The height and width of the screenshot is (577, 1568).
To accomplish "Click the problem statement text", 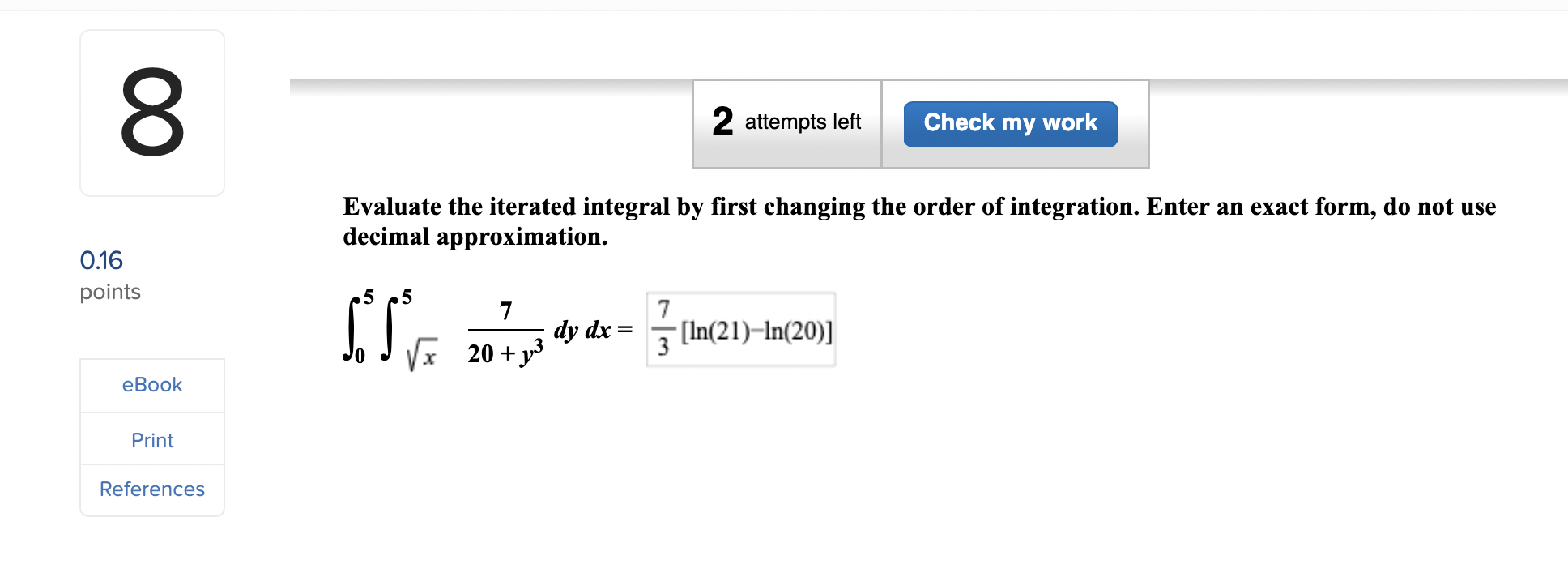I will pyautogui.click(x=915, y=220).
